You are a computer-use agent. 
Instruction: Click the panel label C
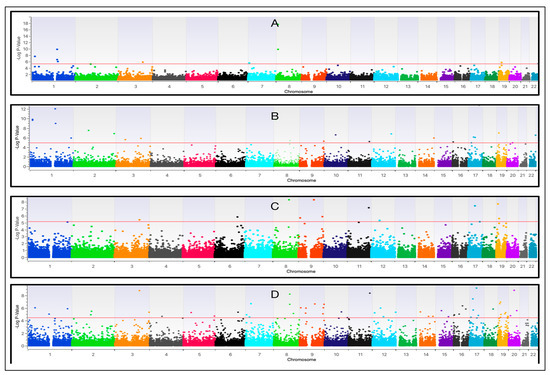click(x=275, y=206)
